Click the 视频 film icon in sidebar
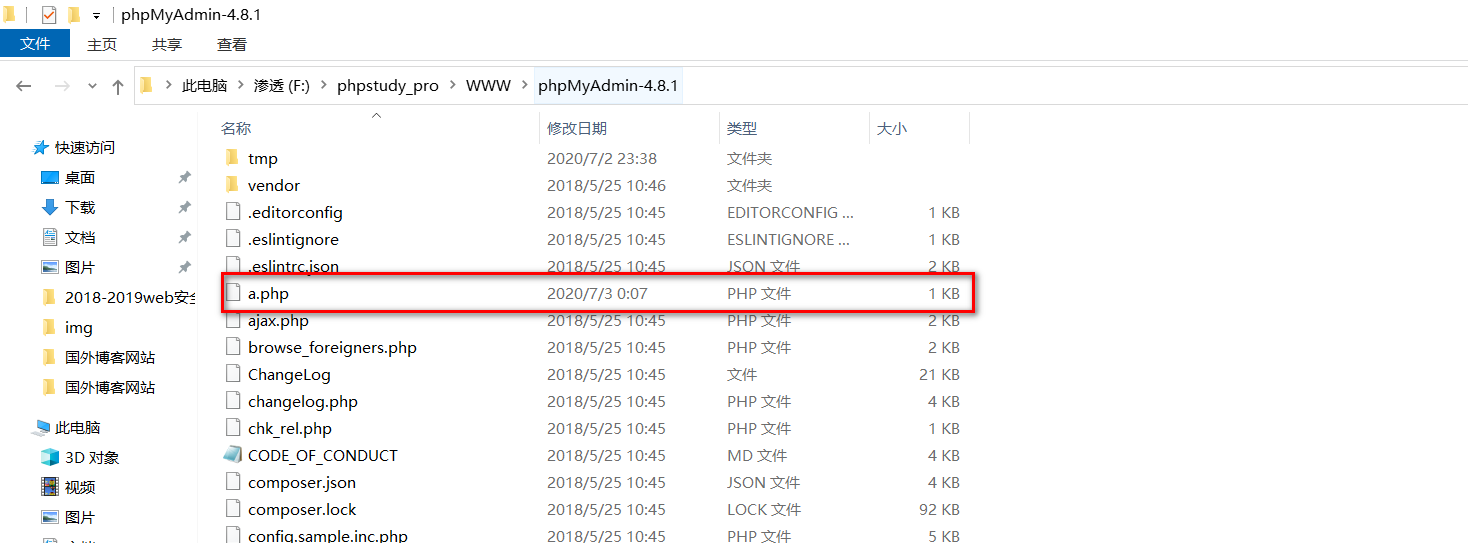The height and width of the screenshot is (543, 1468). [50, 487]
